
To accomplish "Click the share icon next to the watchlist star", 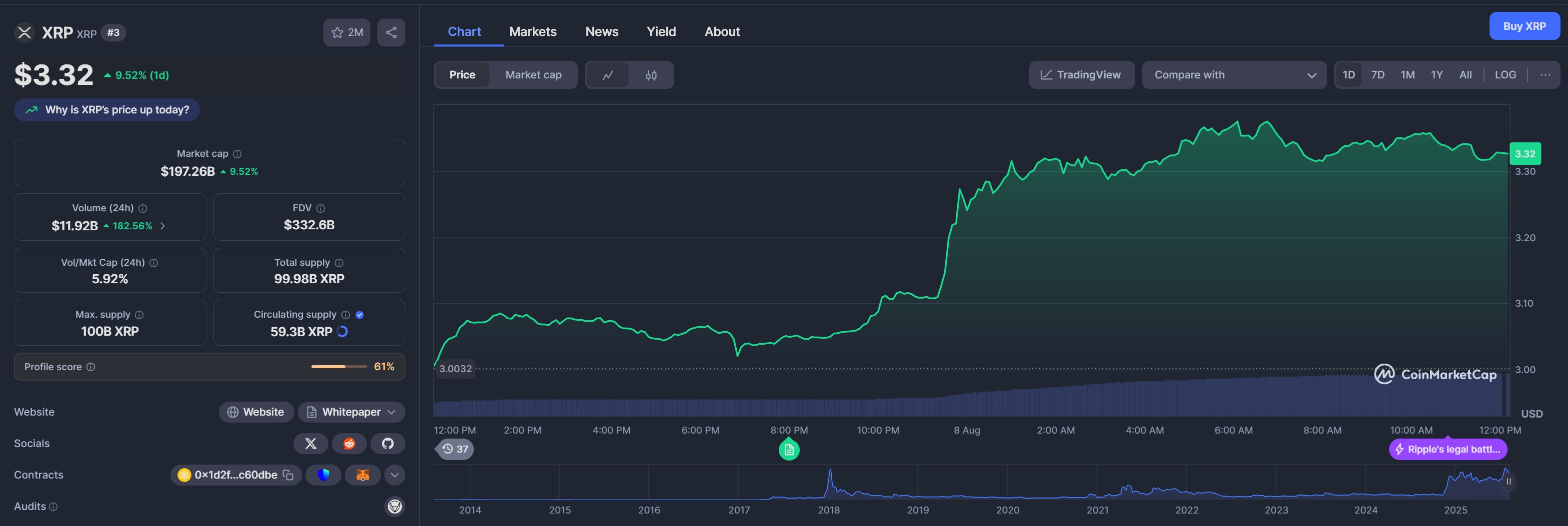I will click(391, 32).
